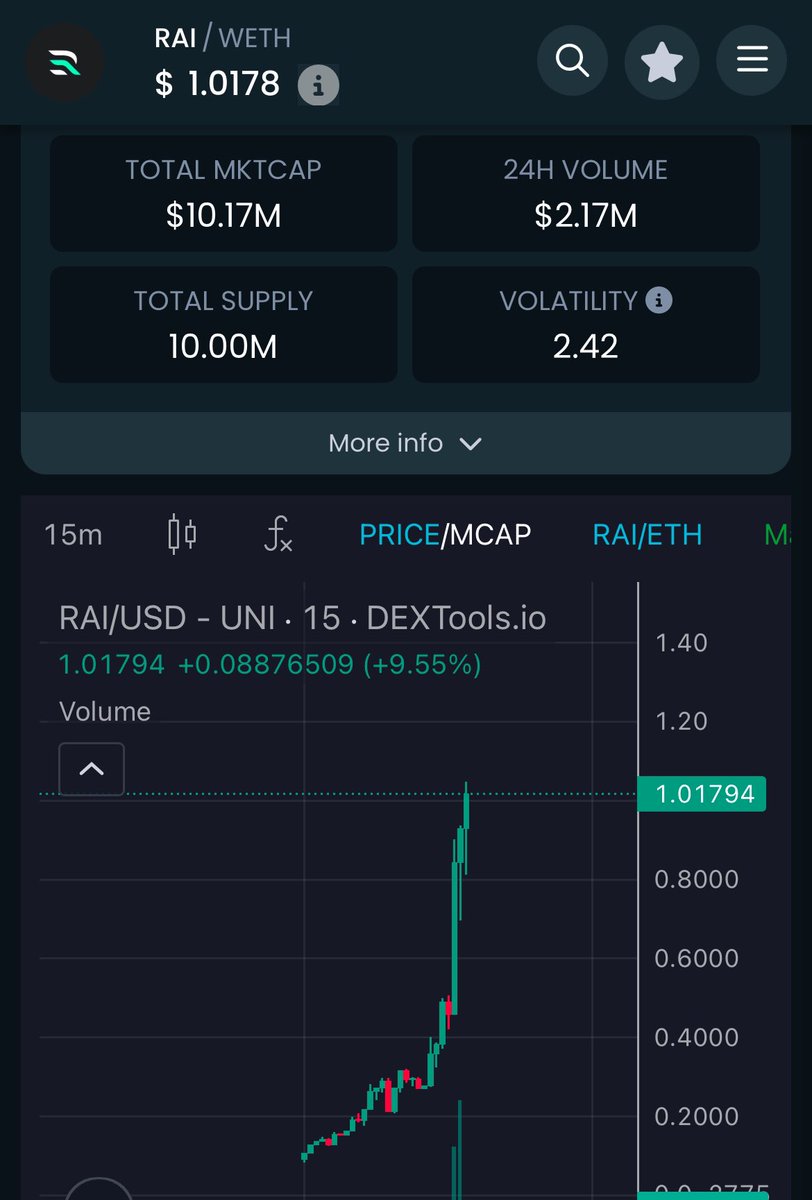Click the RAI / WETH pair name
Image resolution: width=812 pixels, height=1200 pixels.
tap(222, 38)
